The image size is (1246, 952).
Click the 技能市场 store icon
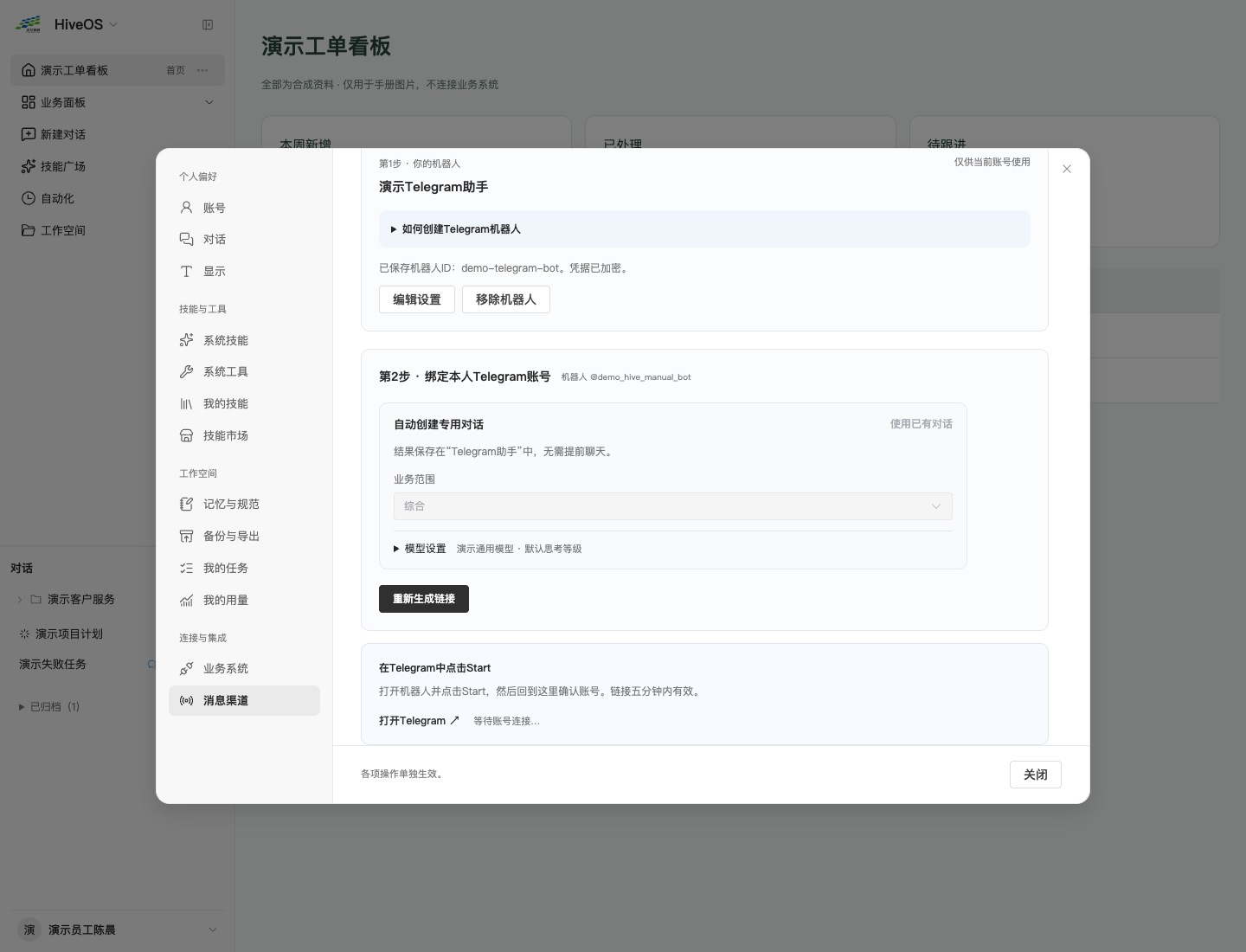point(186,435)
